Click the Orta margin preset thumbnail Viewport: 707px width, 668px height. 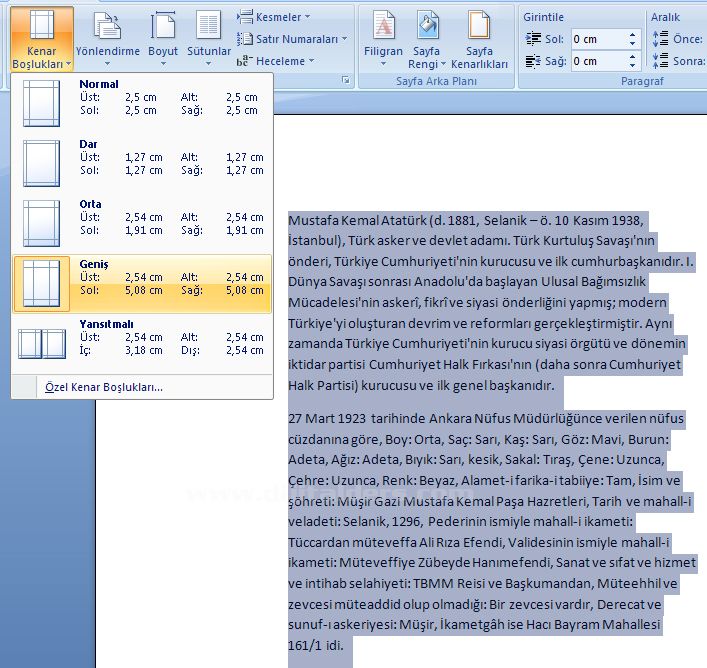pos(41,223)
